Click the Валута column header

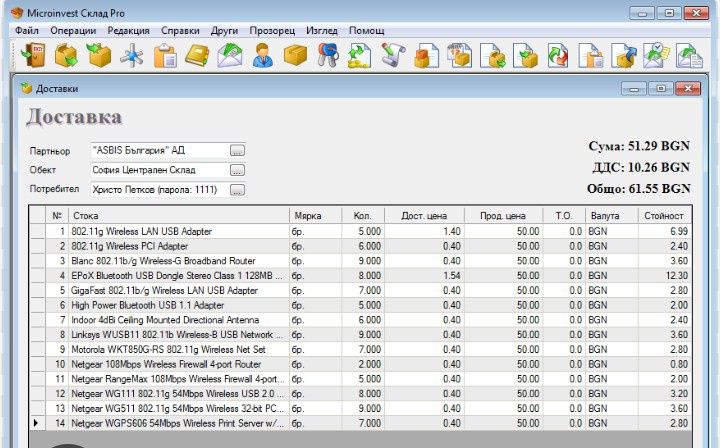612,215
